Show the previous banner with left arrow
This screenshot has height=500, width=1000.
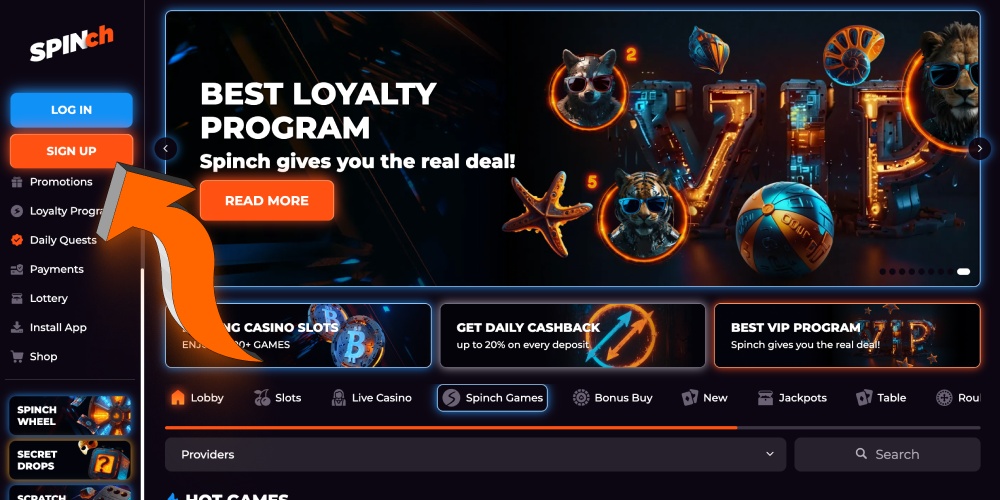pos(166,149)
